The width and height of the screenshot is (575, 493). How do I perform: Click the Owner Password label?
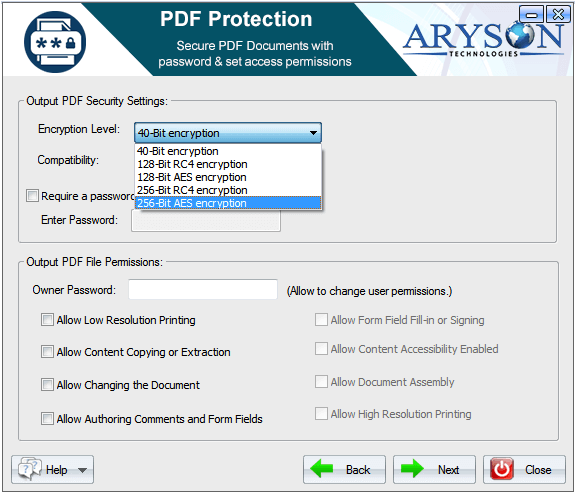(74, 290)
